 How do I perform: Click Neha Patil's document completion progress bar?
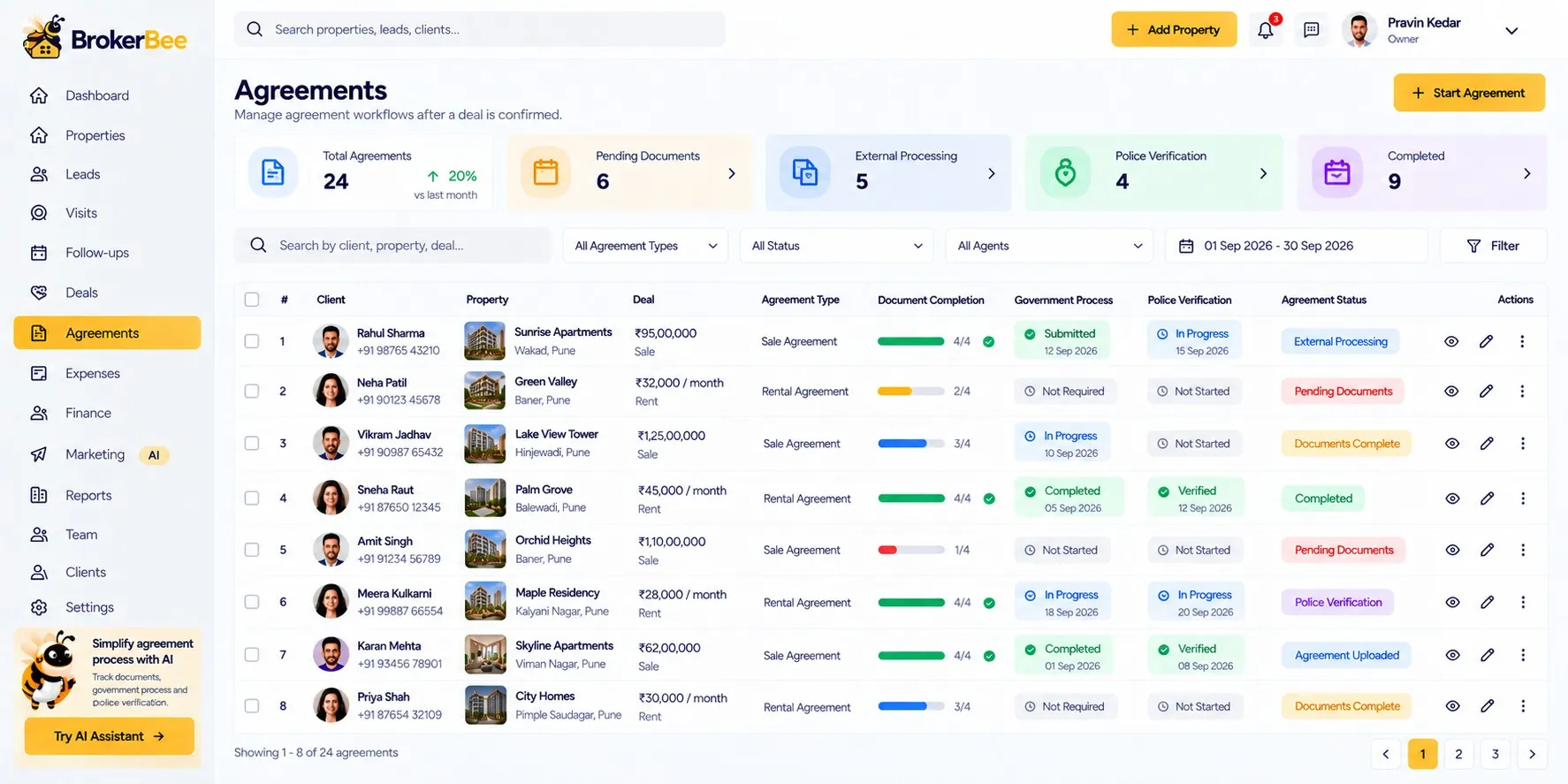[x=911, y=391]
